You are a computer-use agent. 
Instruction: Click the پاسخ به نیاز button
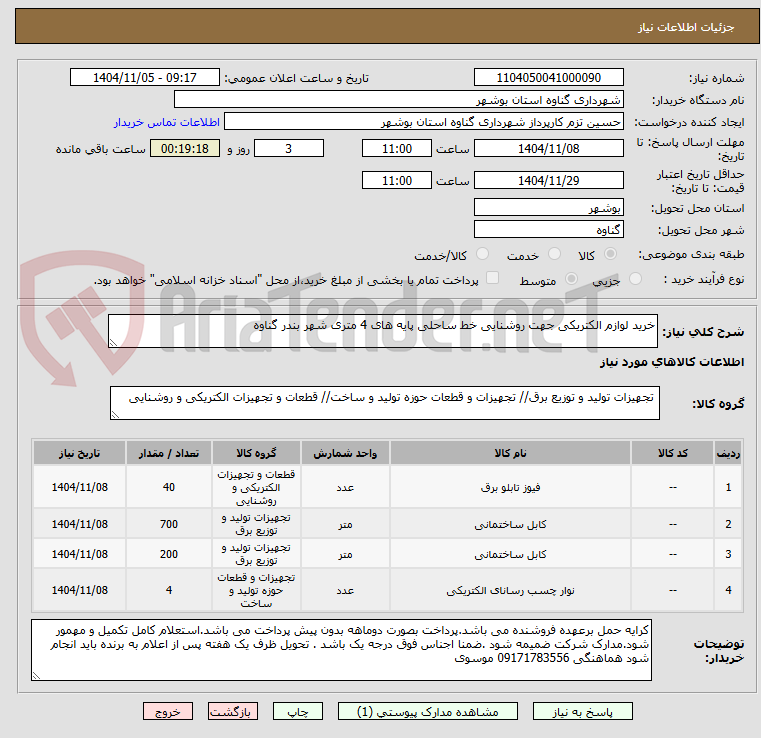click(582, 711)
